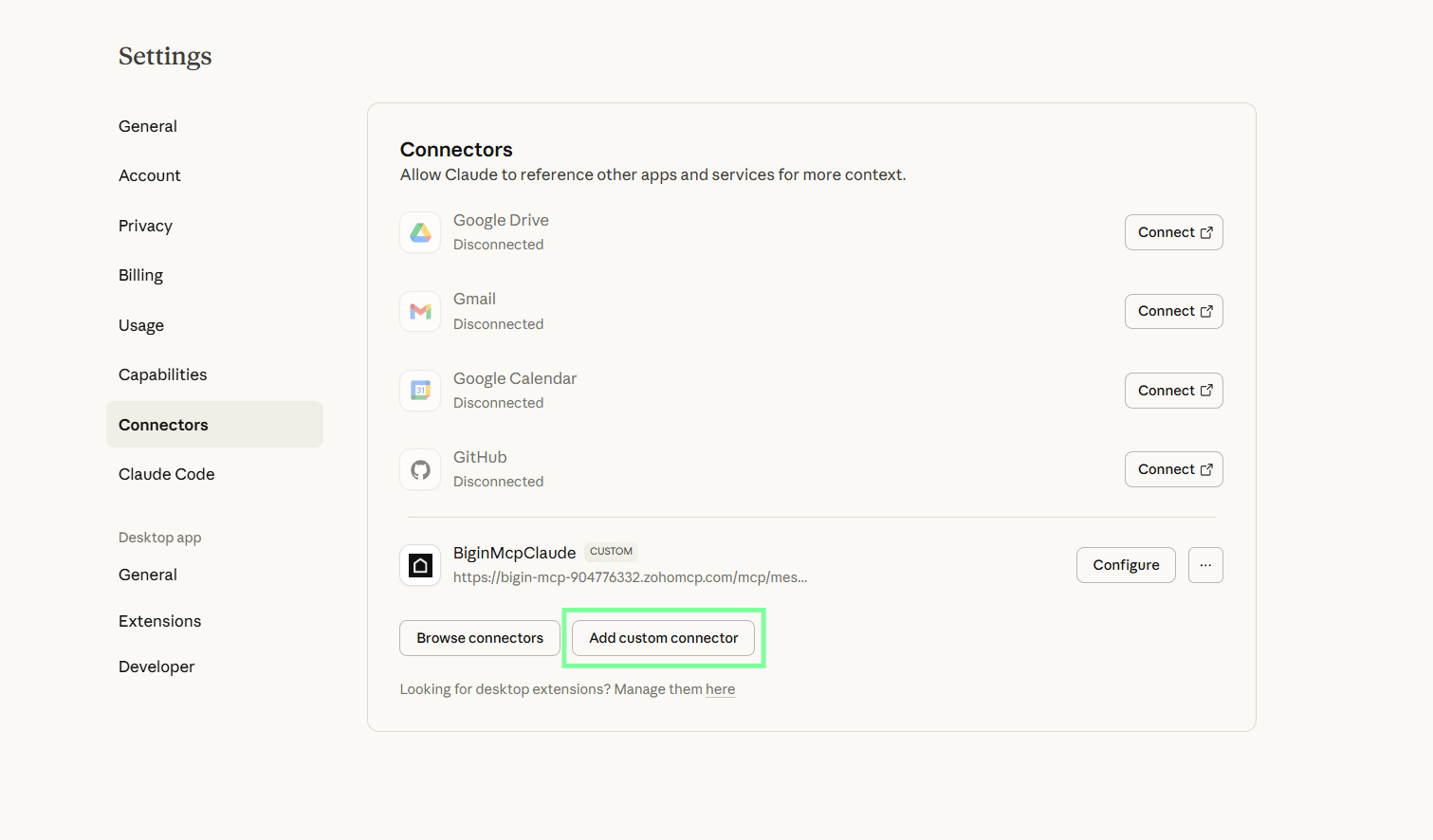This screenshot has height=840, width=1433.
Task: Follow the desktop extensions 'here' link
Action: (720, 689)
